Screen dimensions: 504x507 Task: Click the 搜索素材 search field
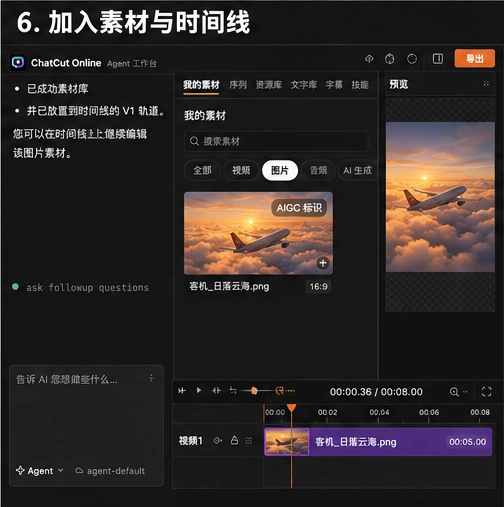(276, 141)
